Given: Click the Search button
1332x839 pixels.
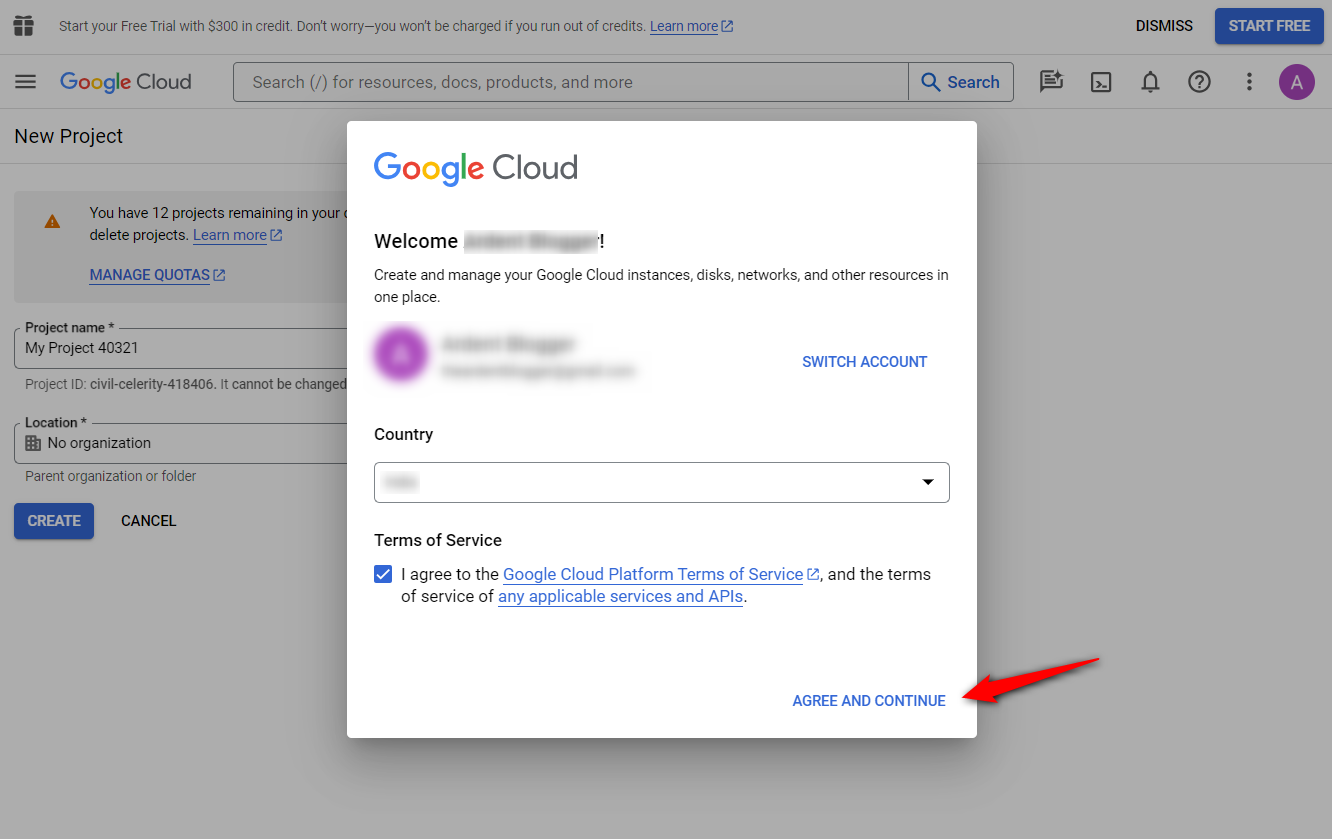Looking at the screenshot, I should tap(961, 82).
